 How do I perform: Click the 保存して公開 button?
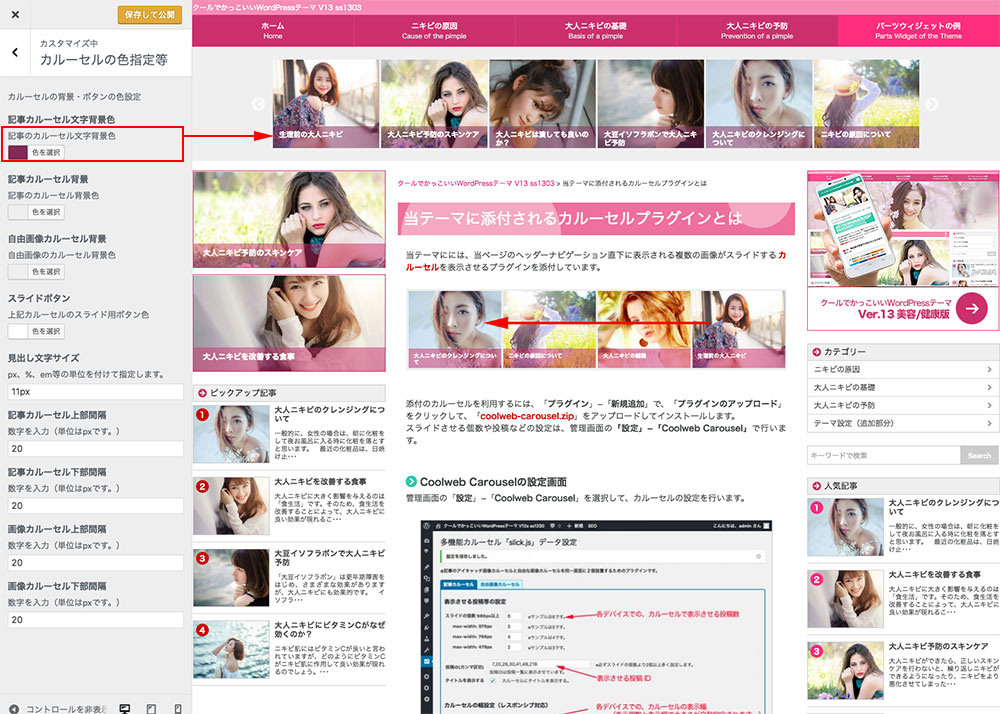tap(150, 15)
